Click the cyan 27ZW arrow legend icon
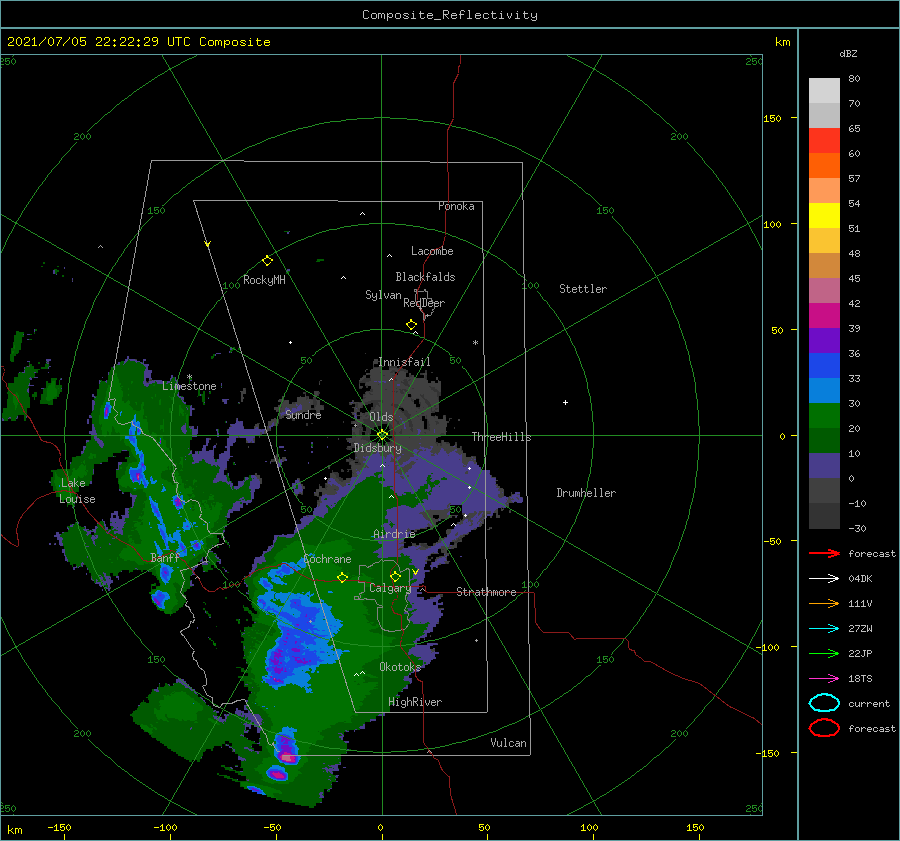900x841 pixels. point(824,629)
